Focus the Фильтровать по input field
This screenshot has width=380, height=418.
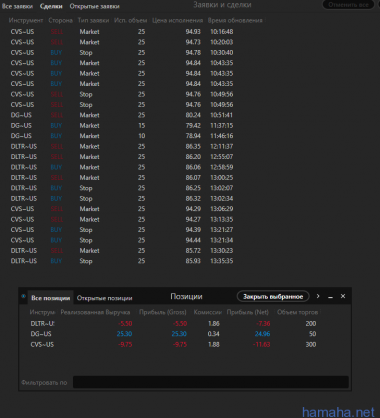(x=211, y=382)
